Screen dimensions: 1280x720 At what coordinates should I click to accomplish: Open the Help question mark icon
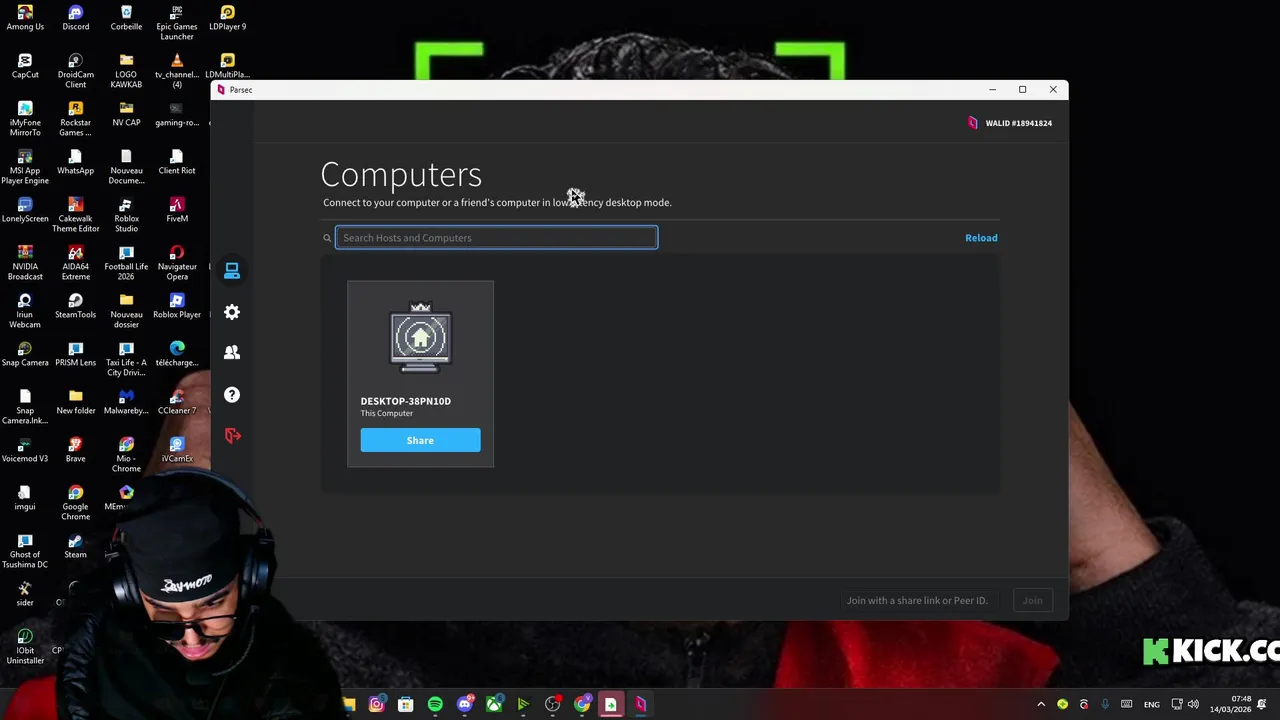pos(232,394)
